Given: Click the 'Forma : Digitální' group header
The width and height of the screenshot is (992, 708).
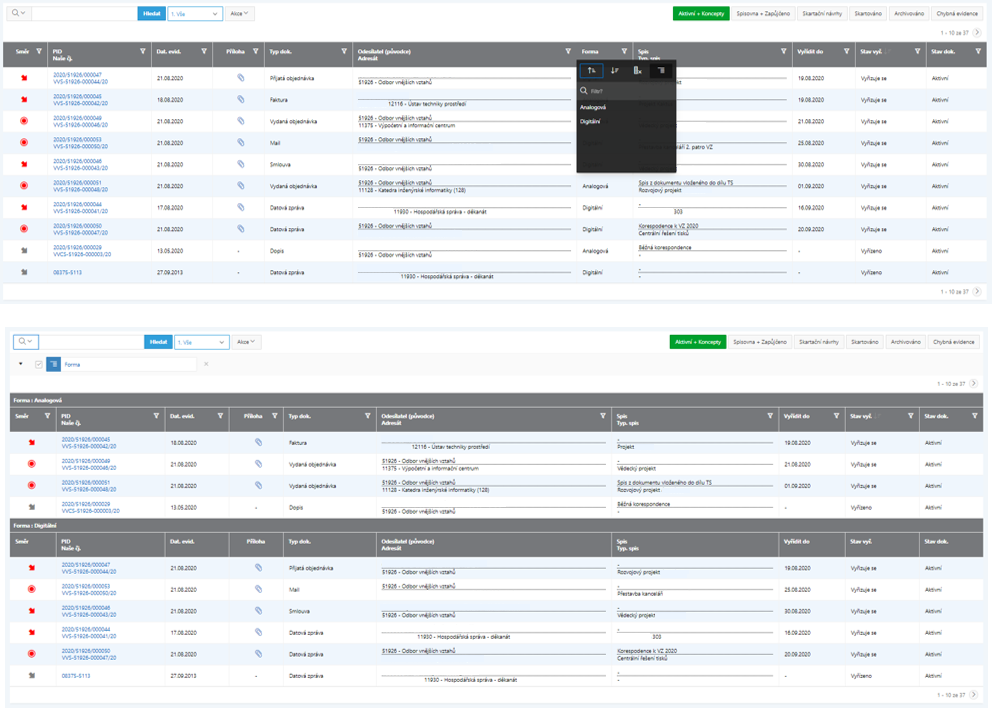Looking at the screenshot, I should 35,525.
